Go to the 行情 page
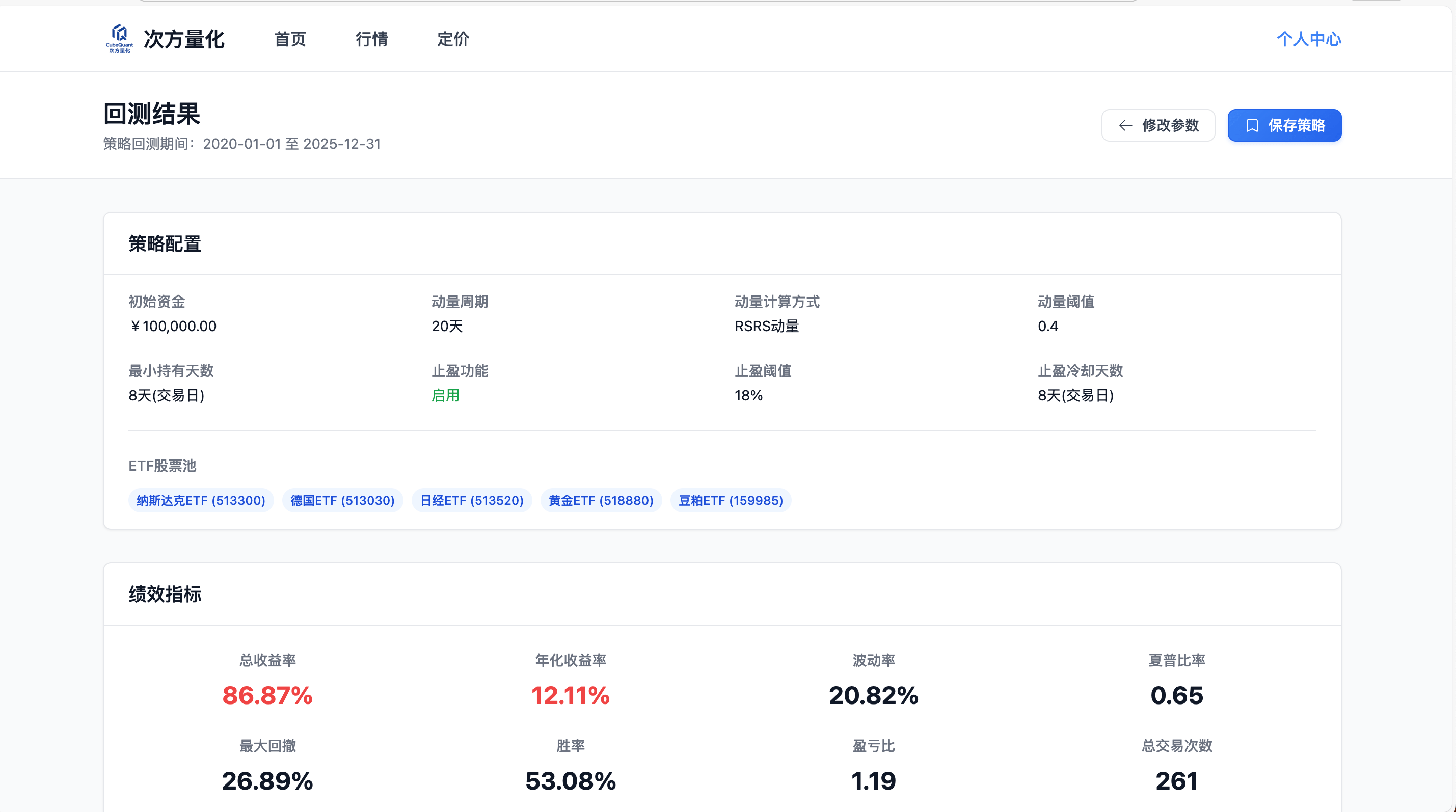 [371, 39]
